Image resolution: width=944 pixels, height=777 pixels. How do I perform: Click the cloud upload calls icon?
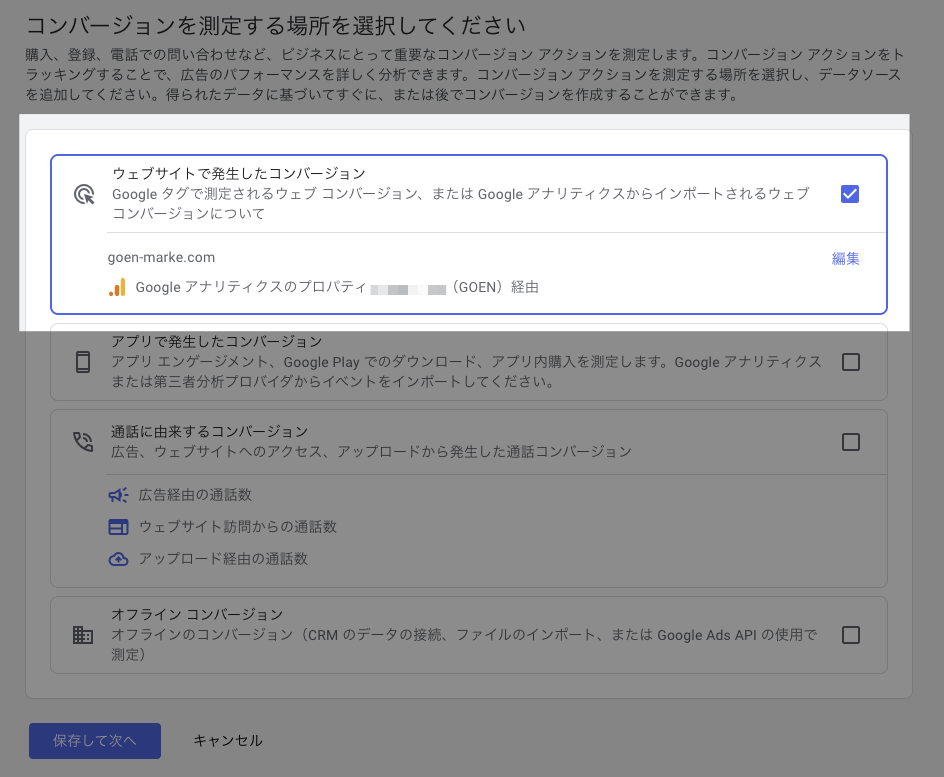(119, 559)
